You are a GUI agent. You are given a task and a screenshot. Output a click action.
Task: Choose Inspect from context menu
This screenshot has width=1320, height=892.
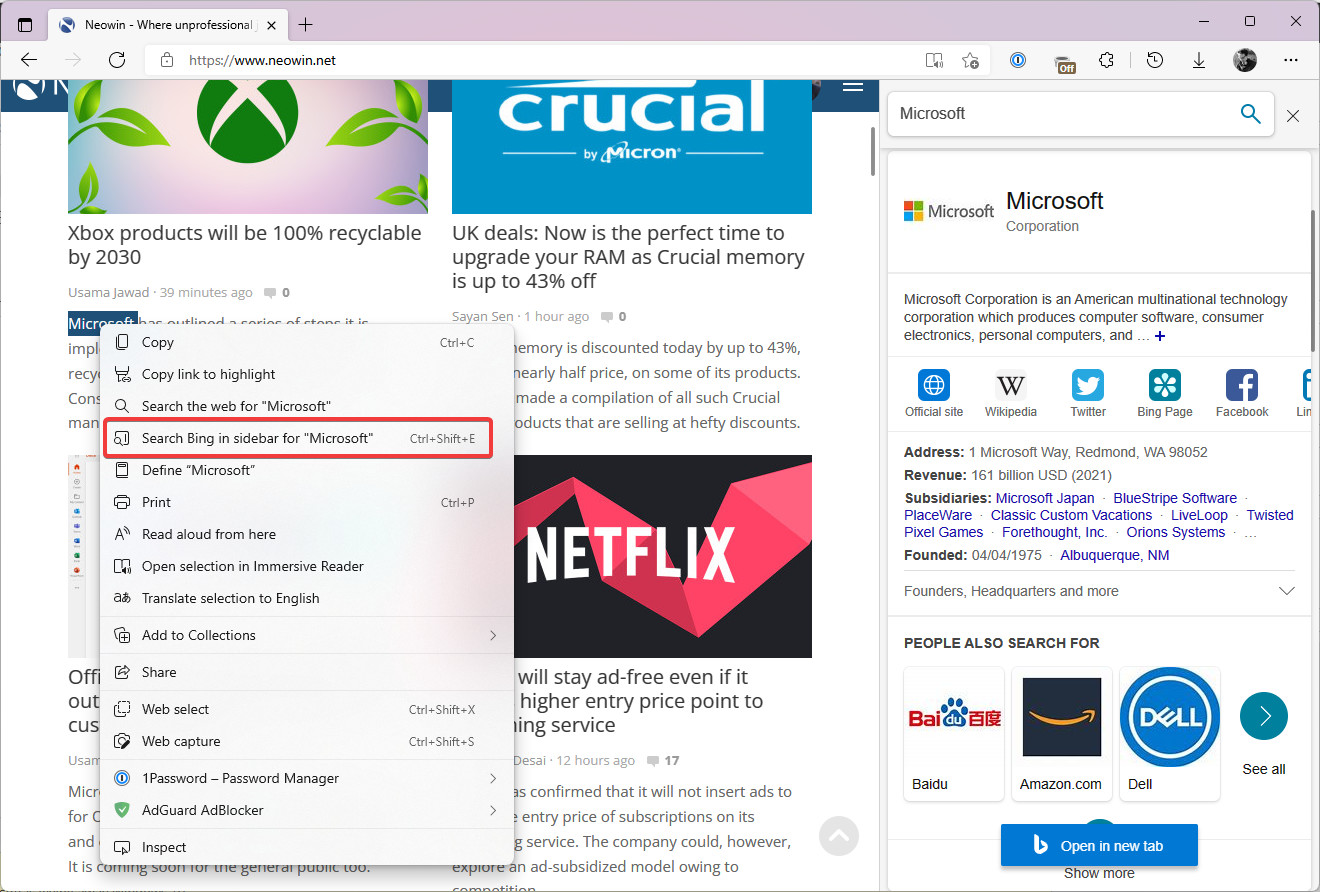[164, 847]
